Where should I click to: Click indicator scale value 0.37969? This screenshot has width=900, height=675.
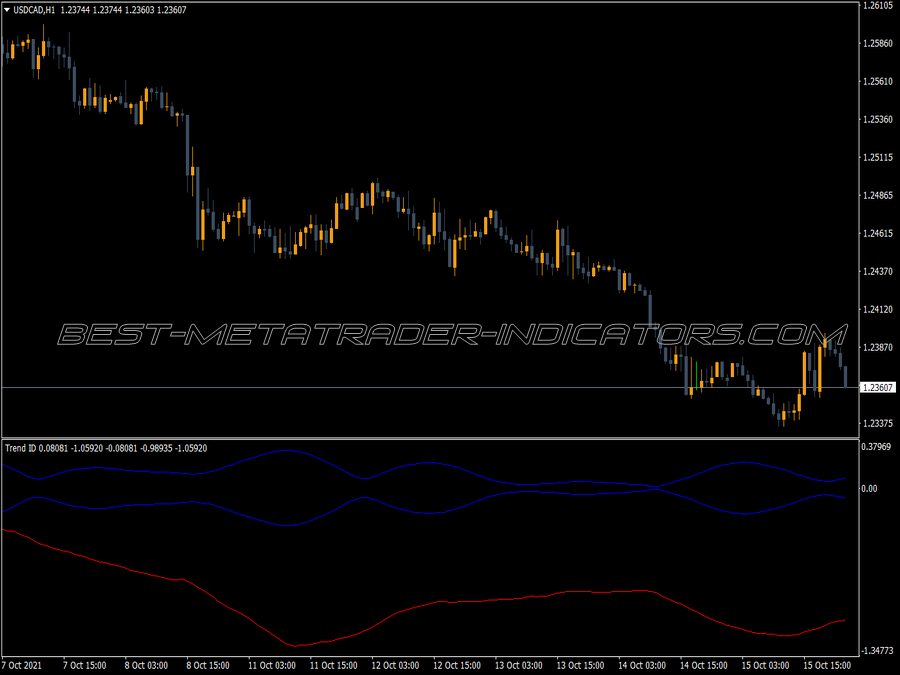pos(876,447)
